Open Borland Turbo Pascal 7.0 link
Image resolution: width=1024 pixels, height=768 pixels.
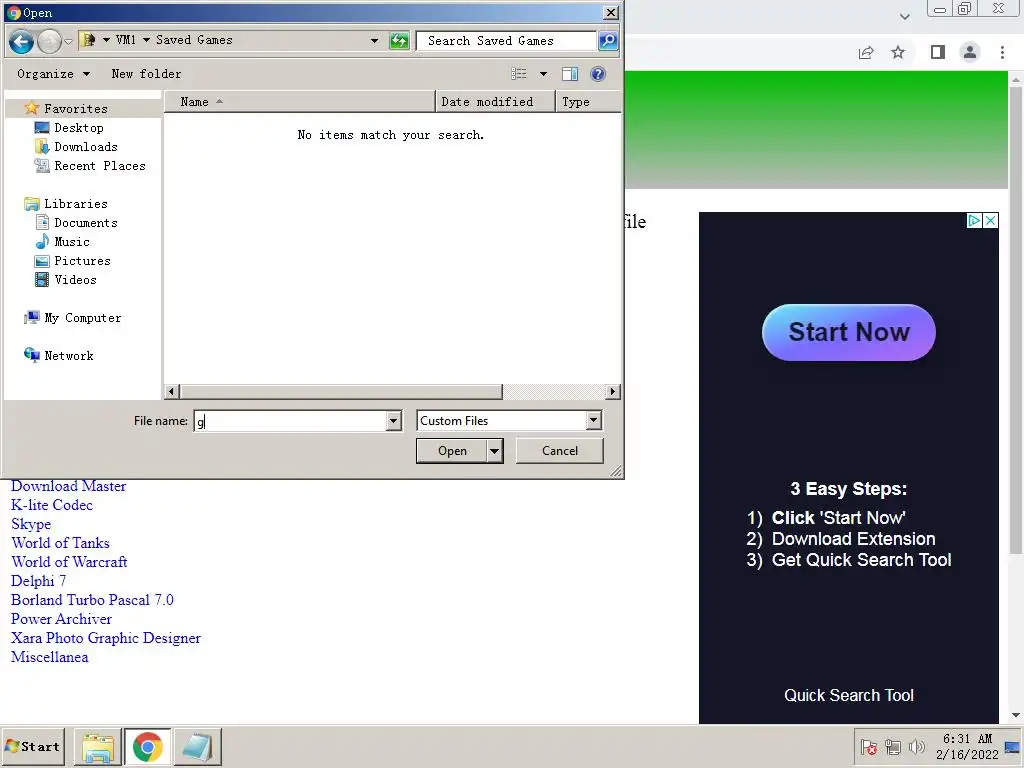tap(92, 600)
